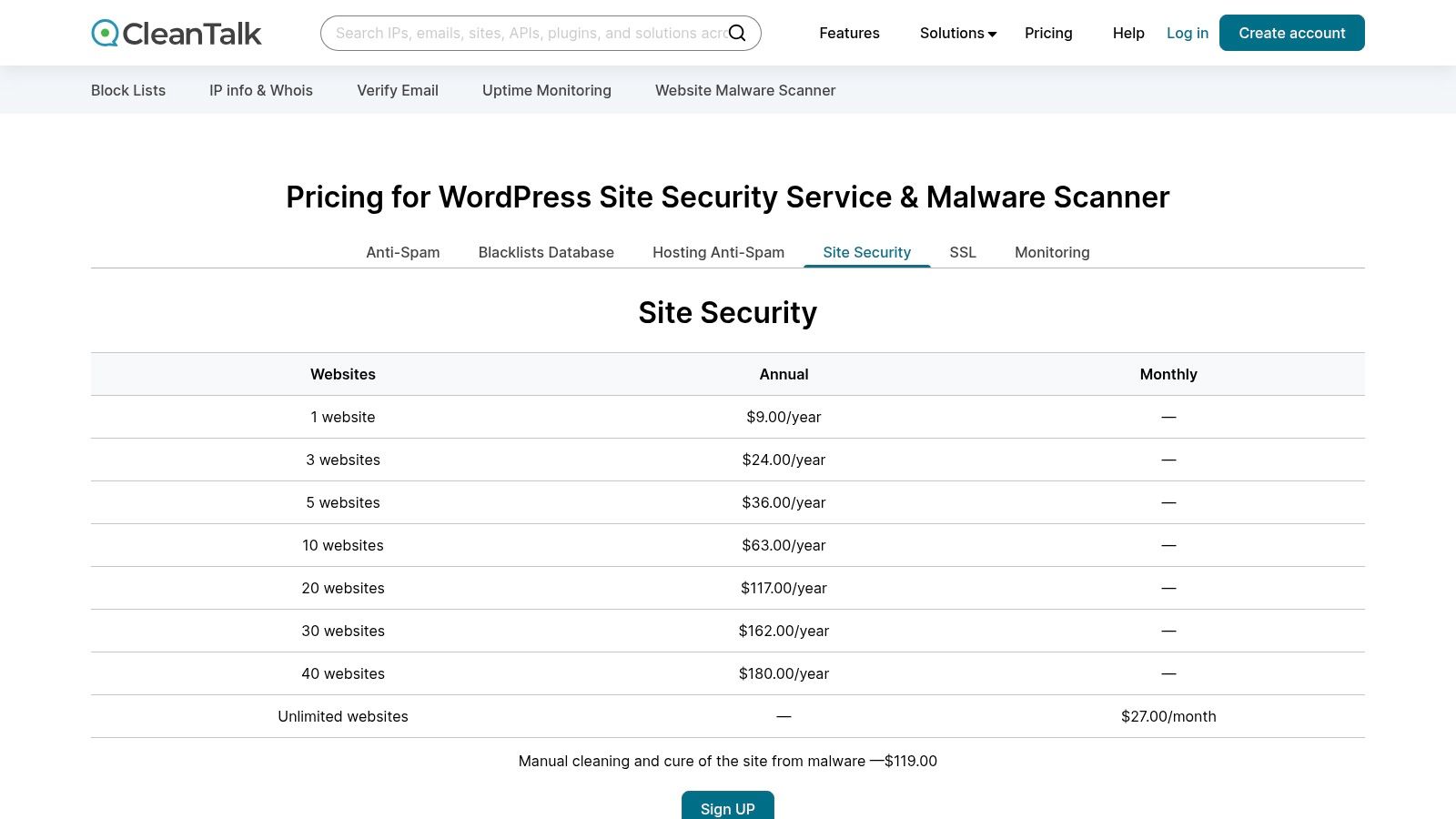Click the '$9.00/year' price

(x=784, y=417)
